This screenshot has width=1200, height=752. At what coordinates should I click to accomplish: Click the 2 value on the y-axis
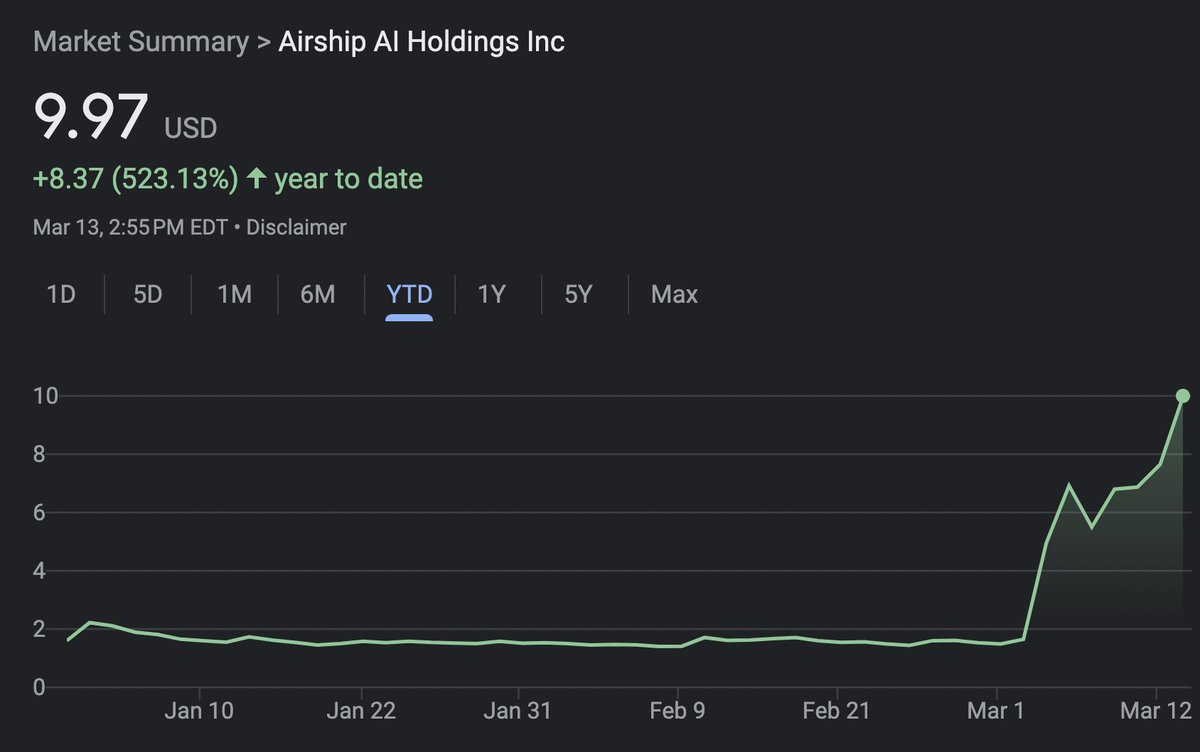coord(38,629)
